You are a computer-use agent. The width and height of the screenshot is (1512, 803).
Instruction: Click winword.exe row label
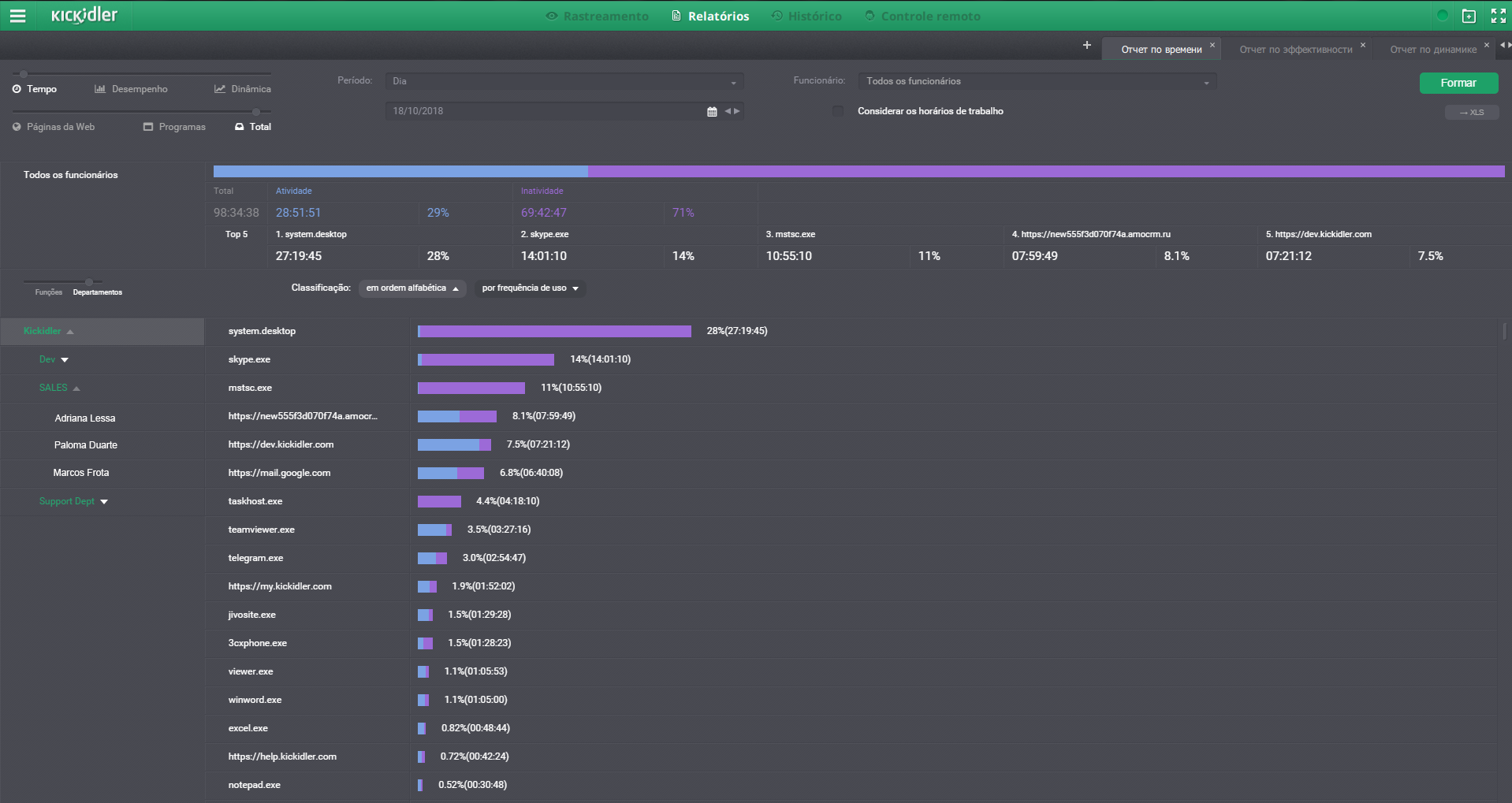255,701
